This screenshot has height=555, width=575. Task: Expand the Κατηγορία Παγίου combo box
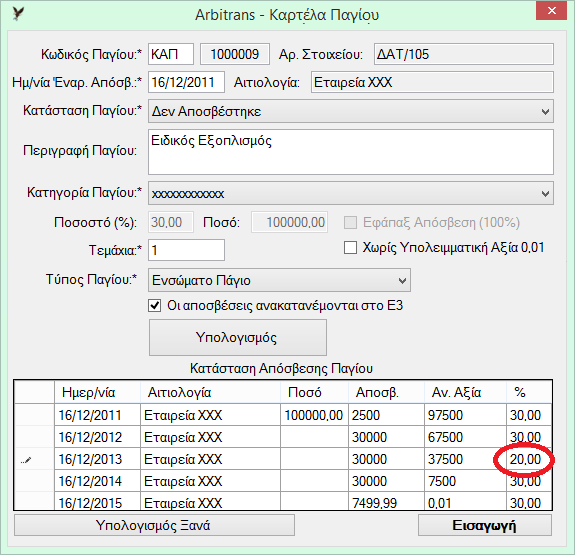[x=351, y=193]
